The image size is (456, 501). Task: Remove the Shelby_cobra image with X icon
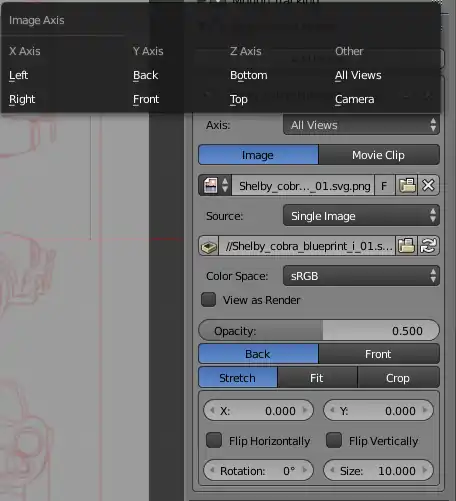(428, 185)
